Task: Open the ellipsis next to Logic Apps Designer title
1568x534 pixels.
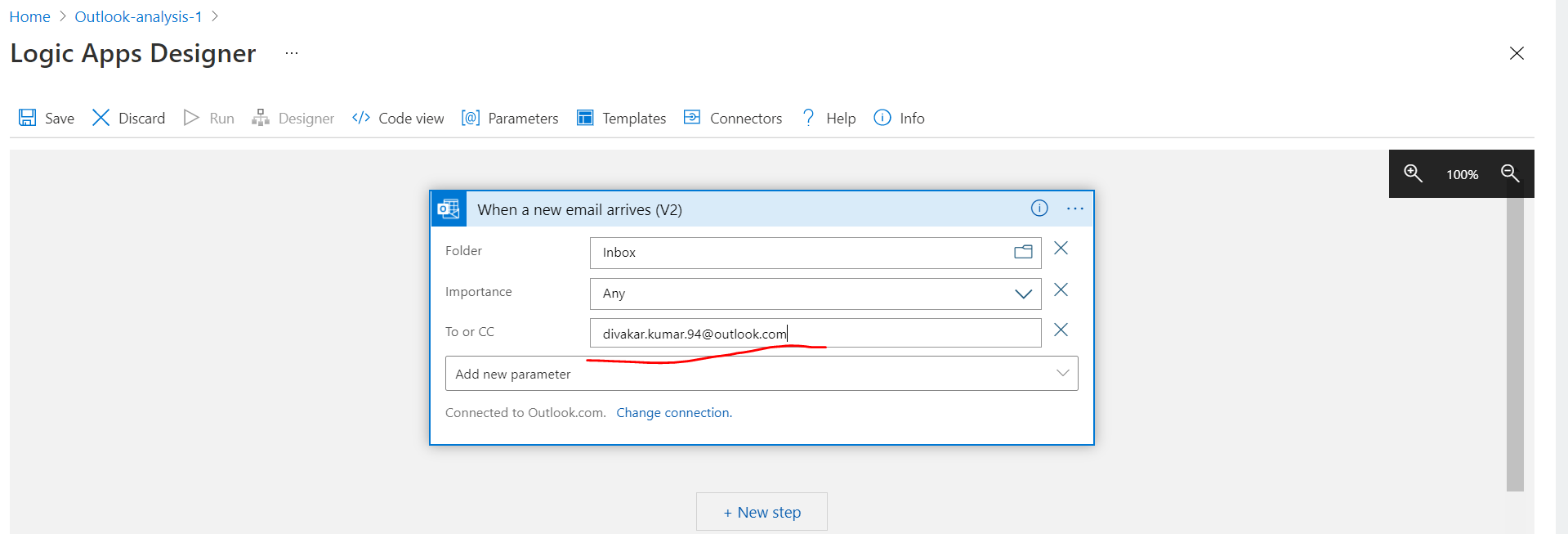Action: 292,53
